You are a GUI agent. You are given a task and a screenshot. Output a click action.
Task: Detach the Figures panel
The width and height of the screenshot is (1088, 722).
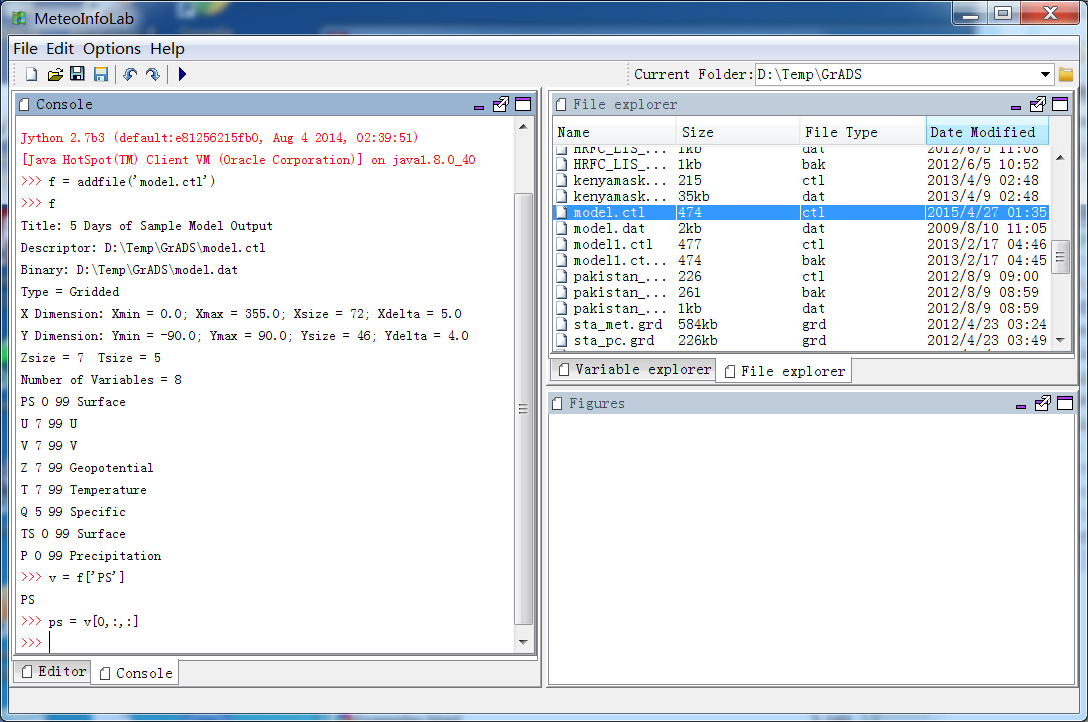point(1042,404)
